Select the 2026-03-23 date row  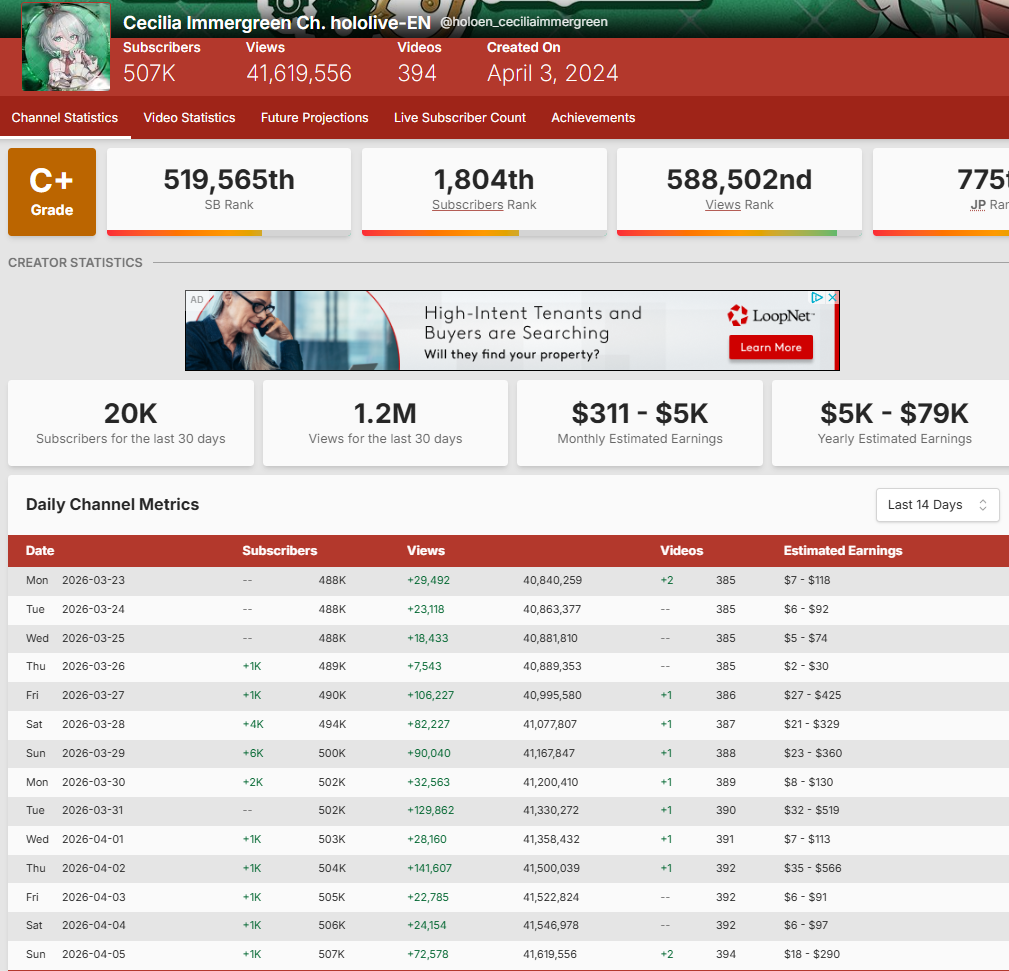508,580
